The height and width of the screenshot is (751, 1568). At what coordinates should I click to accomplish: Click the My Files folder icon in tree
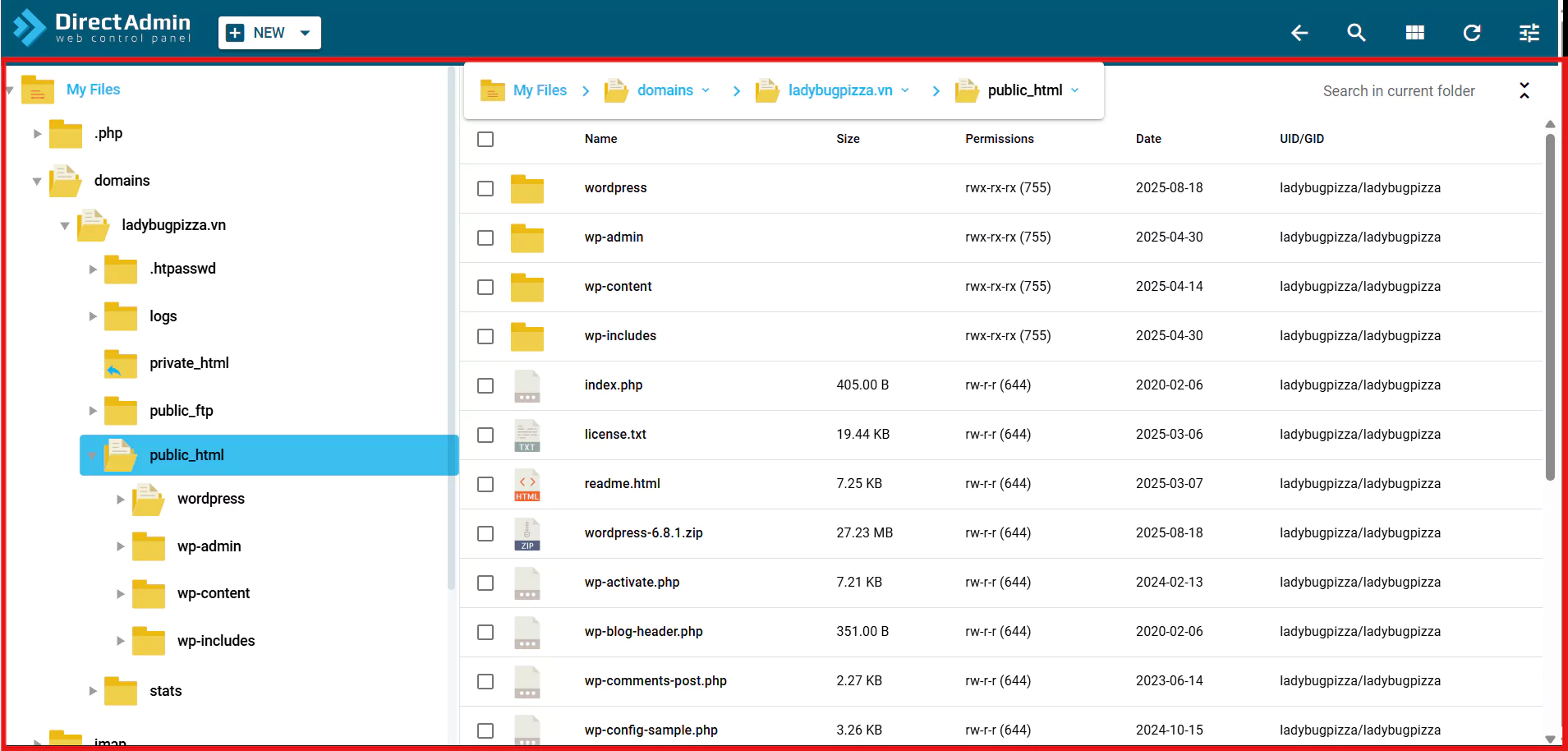click(x=38, y=90)
